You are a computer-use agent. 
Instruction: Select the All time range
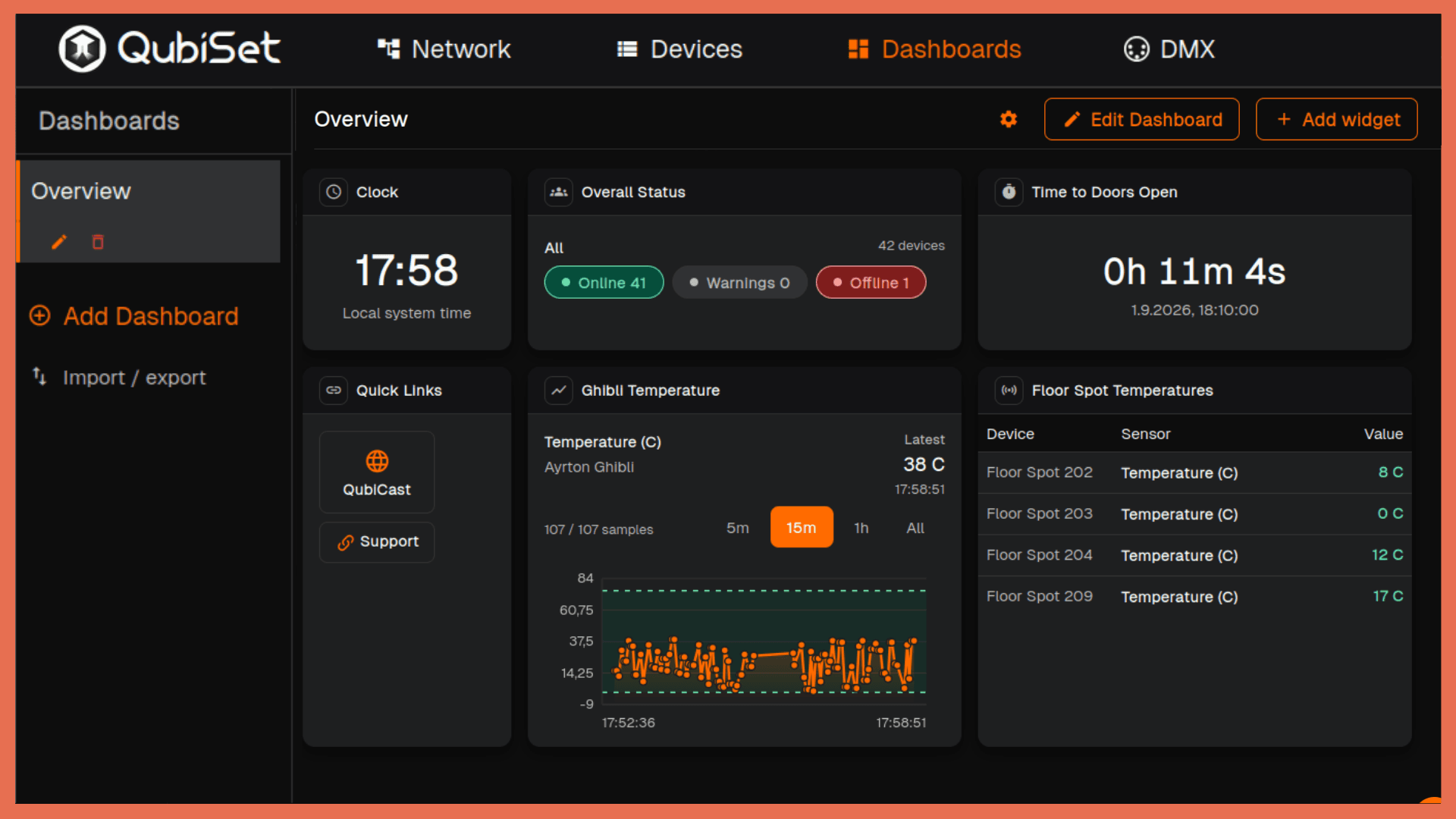coord(915,528)
